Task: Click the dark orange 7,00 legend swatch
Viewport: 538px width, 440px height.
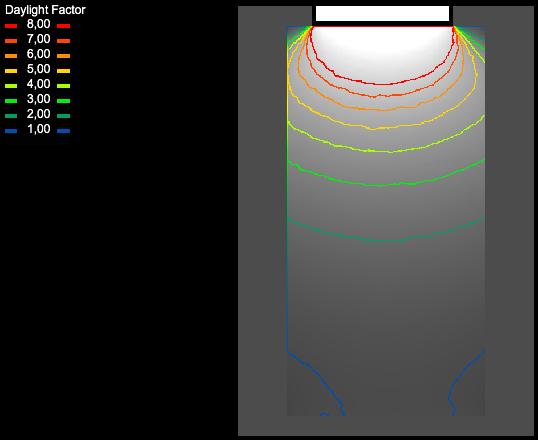Action: pyautogui.click(x=11, y=41)
